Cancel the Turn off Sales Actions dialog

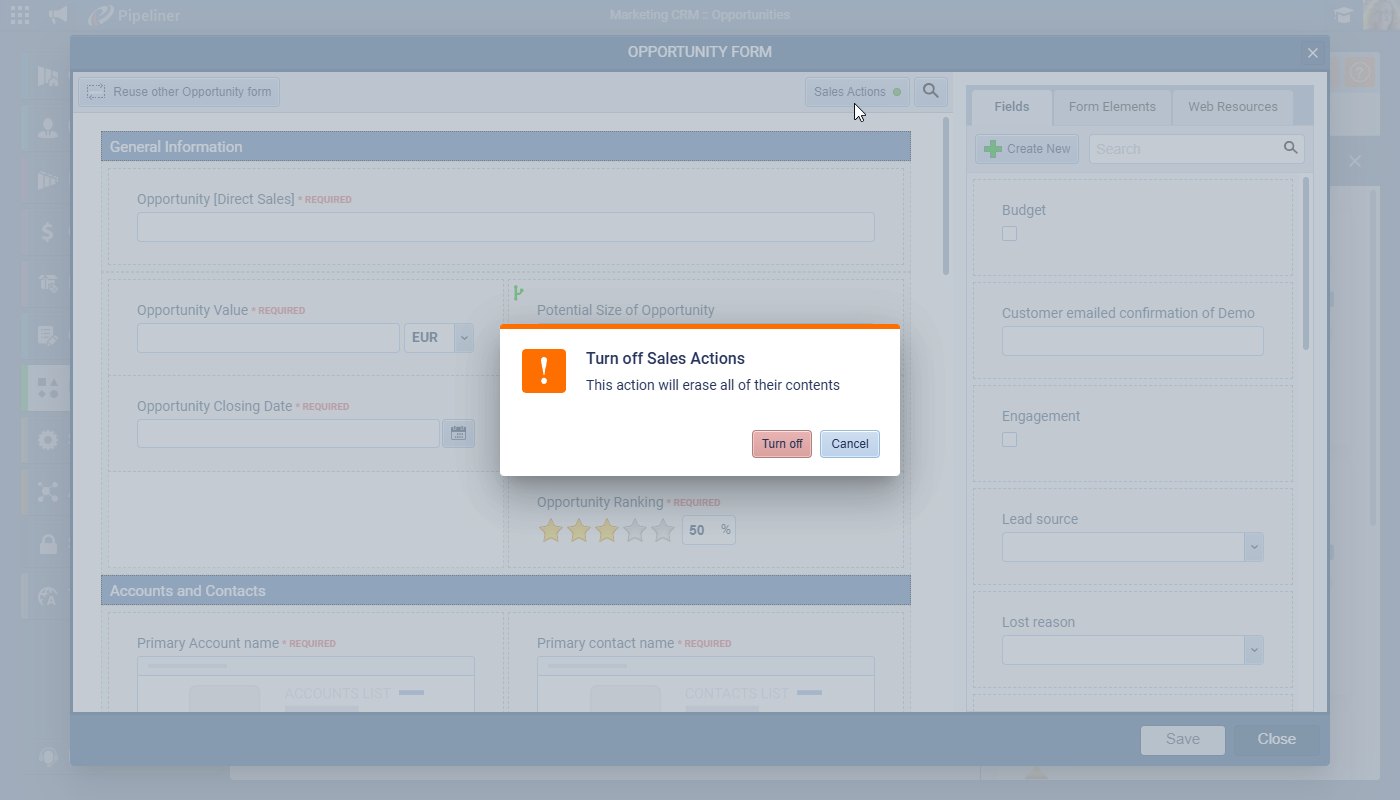tap(849, 444)
